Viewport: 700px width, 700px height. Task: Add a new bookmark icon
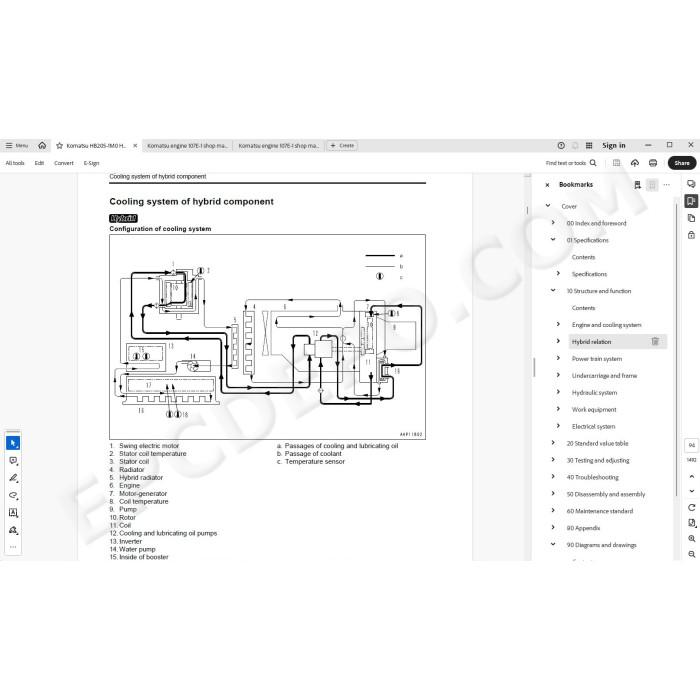638,185
